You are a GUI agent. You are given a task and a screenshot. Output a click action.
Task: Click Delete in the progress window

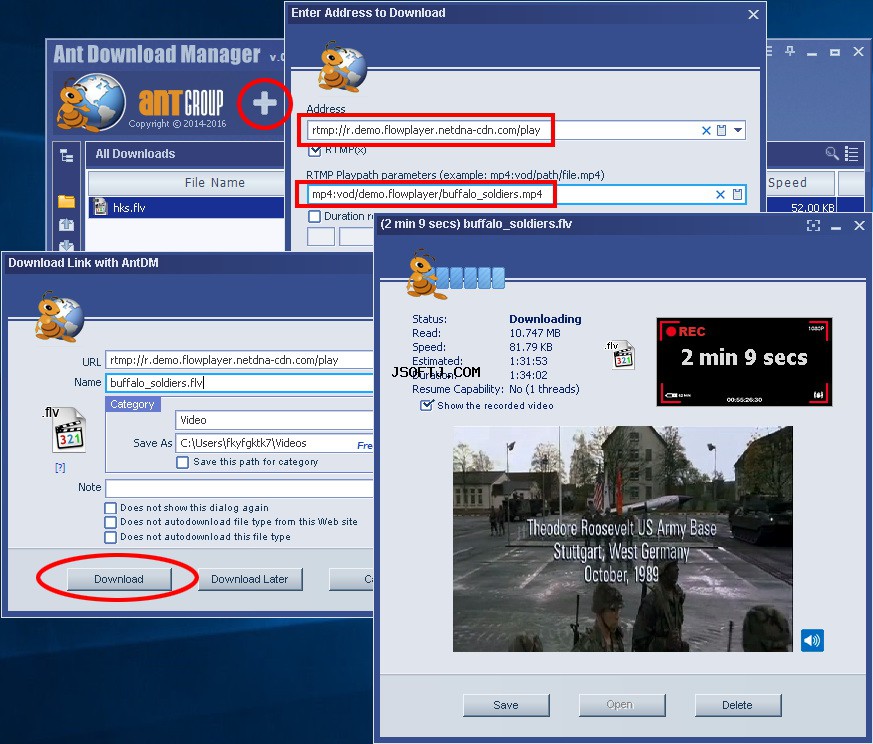coord(737,705)
